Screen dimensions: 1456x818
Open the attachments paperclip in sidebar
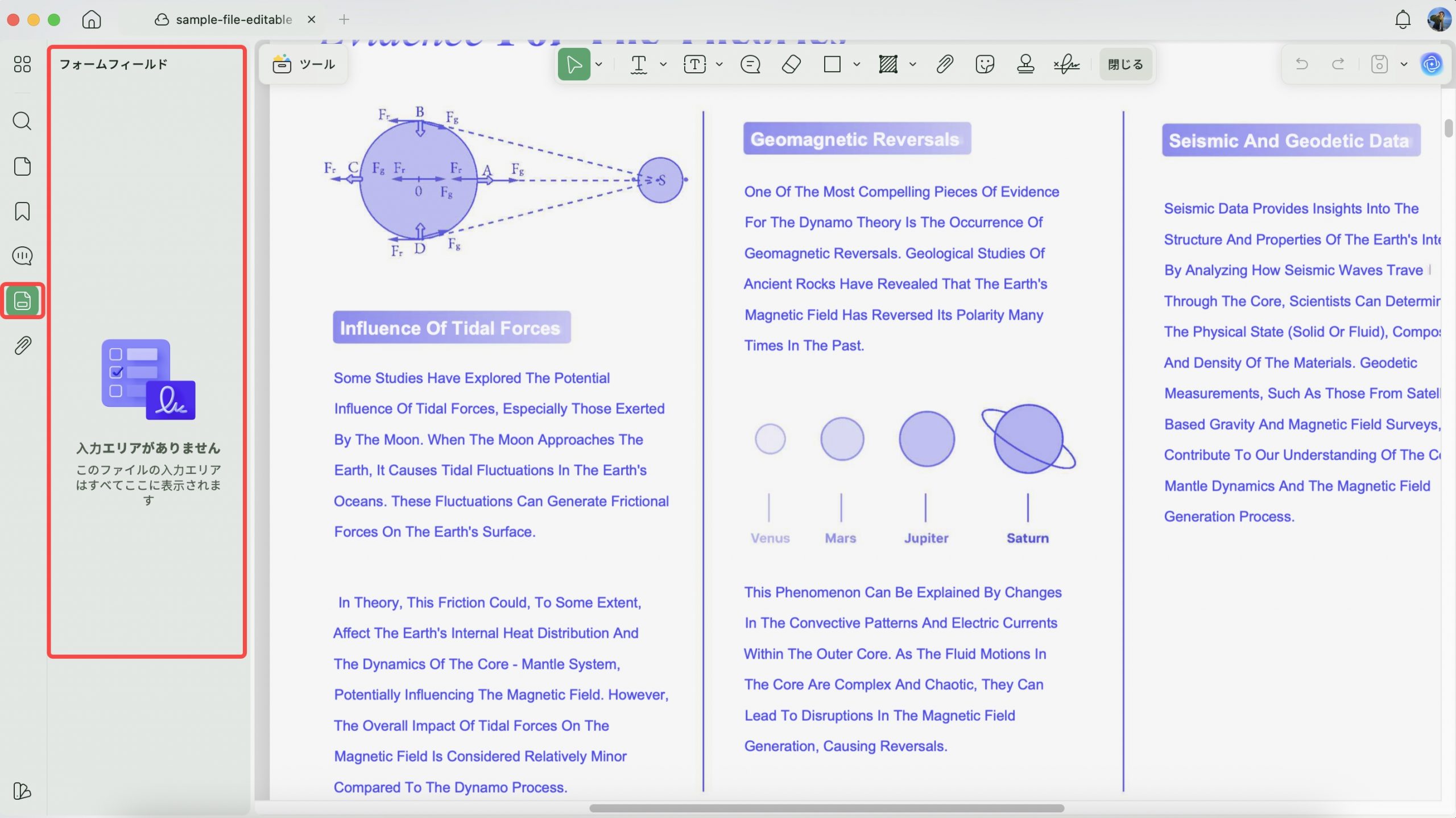coord(22,345)
